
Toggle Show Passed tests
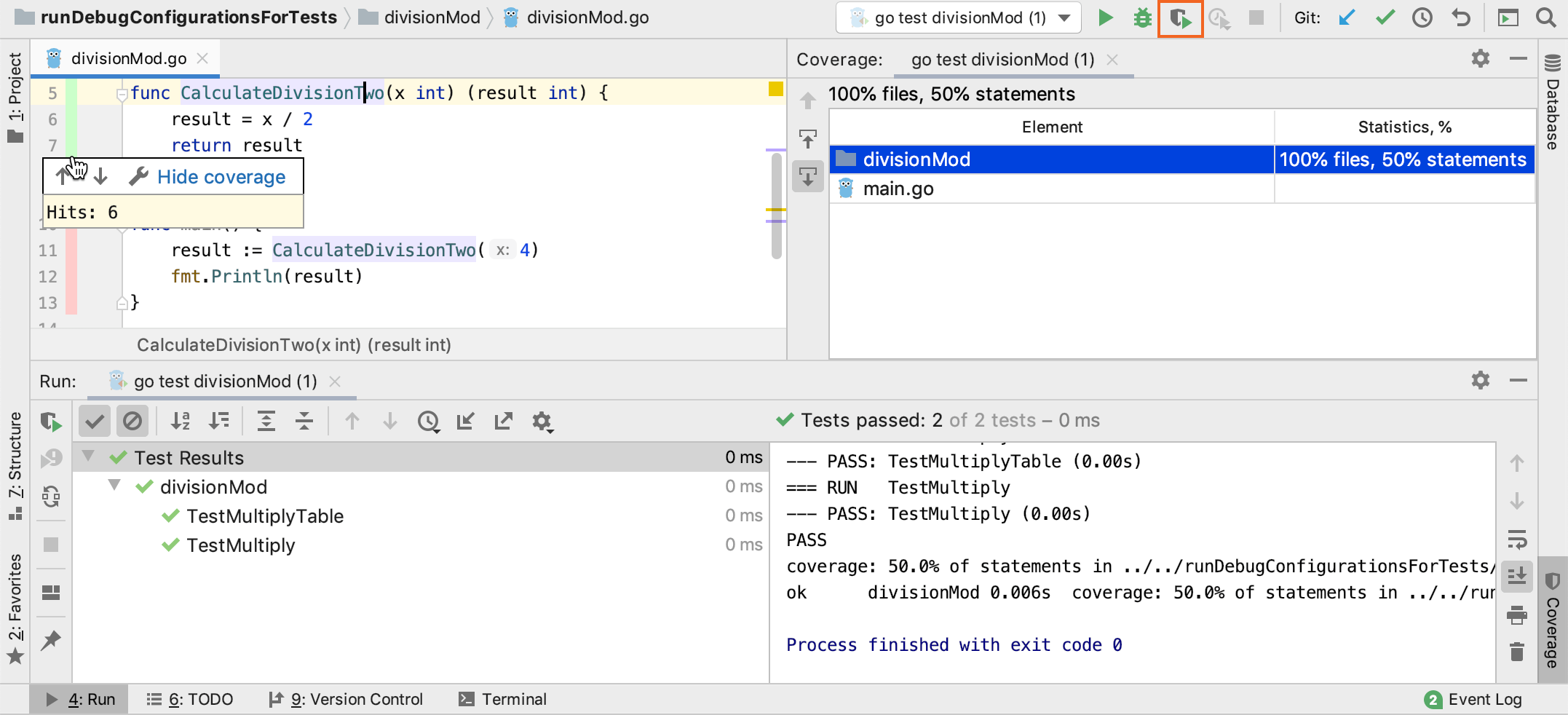95,421
